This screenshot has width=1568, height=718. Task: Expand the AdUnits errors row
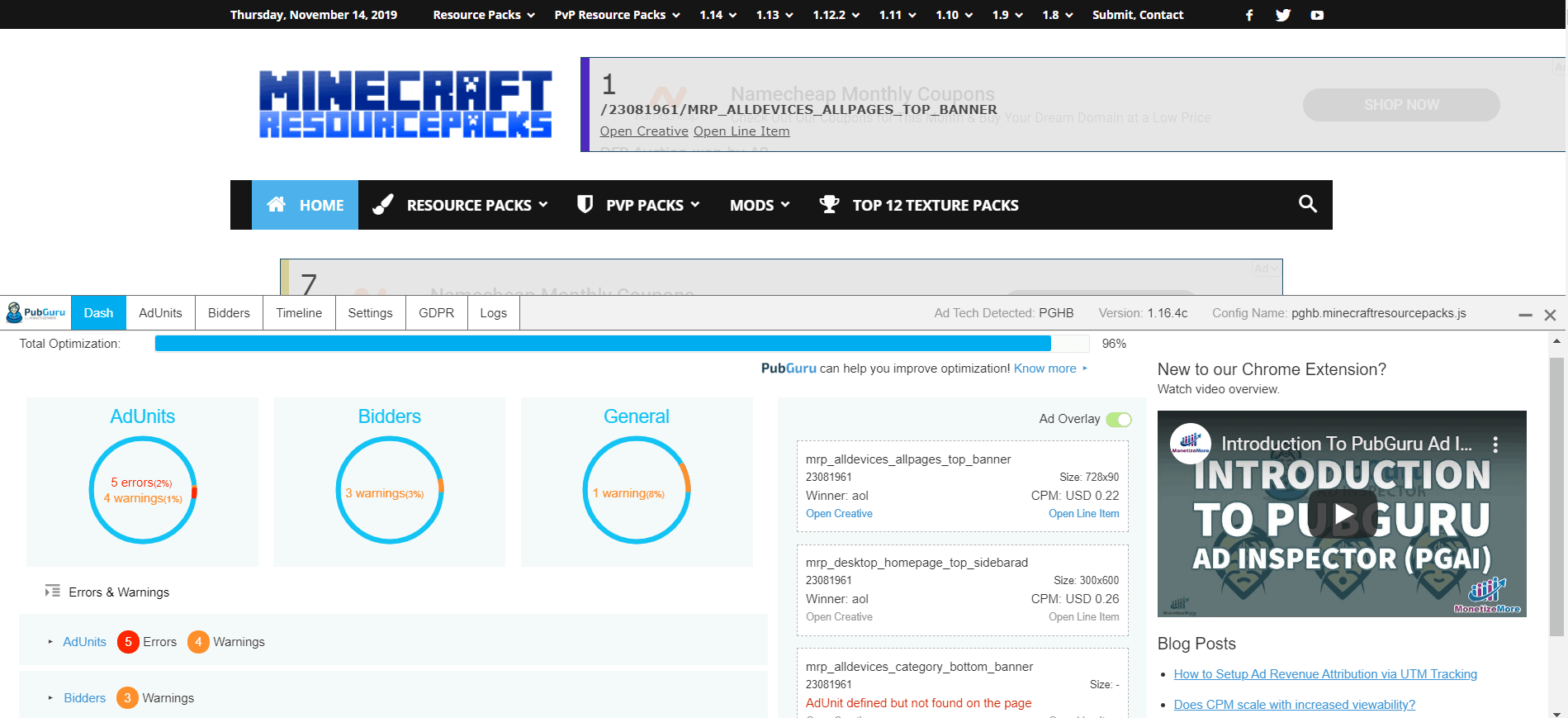[x=50, y=642]
